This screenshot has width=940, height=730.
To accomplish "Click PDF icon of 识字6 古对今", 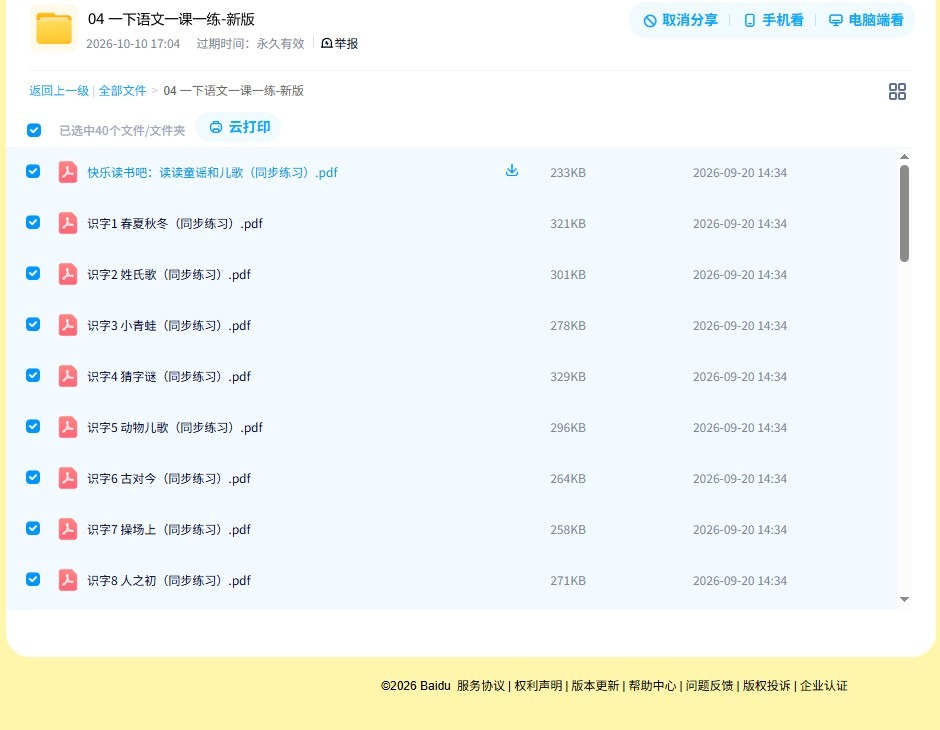I will [x=68, y=478].
